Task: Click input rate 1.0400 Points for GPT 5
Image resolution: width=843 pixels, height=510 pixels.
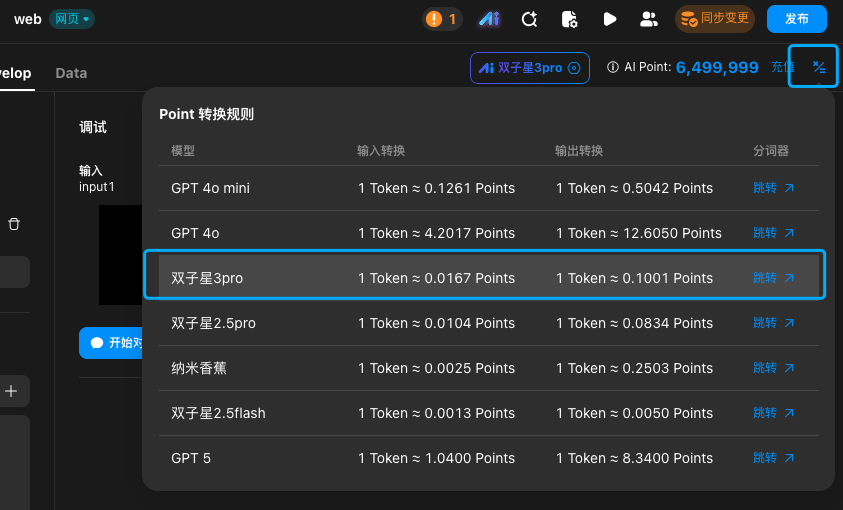Action: 437,458
